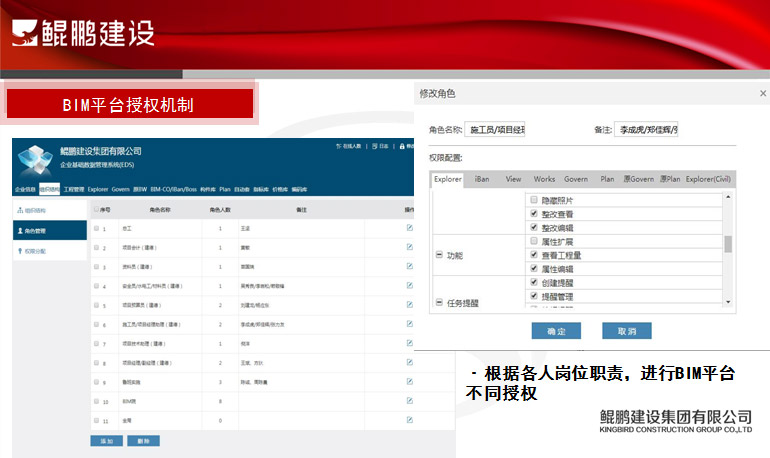This screenshot has height=458, width=770.
Task: Click the 添加 add button
Action: tap(107, 441)
